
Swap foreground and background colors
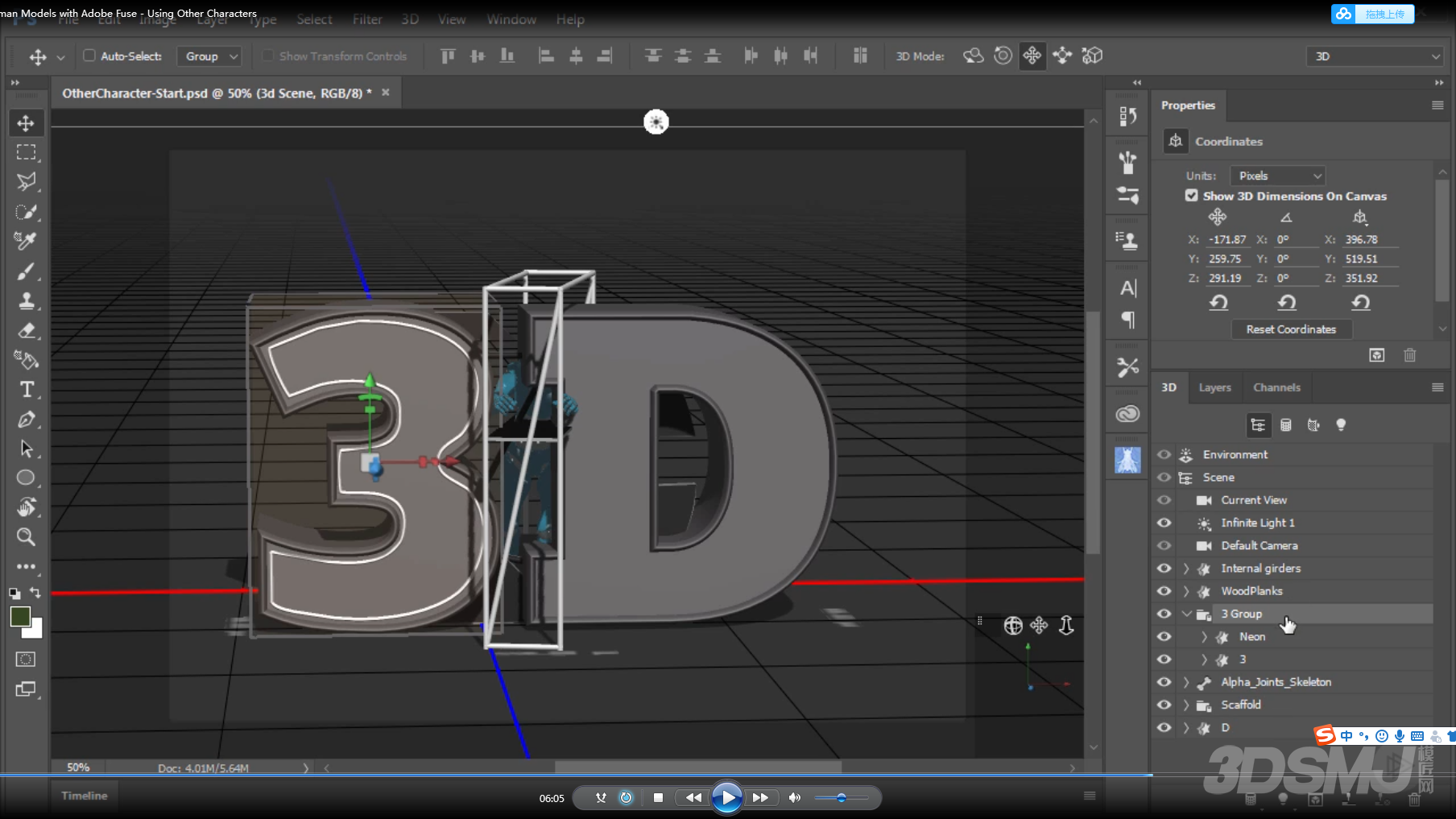tap(35, 593)
